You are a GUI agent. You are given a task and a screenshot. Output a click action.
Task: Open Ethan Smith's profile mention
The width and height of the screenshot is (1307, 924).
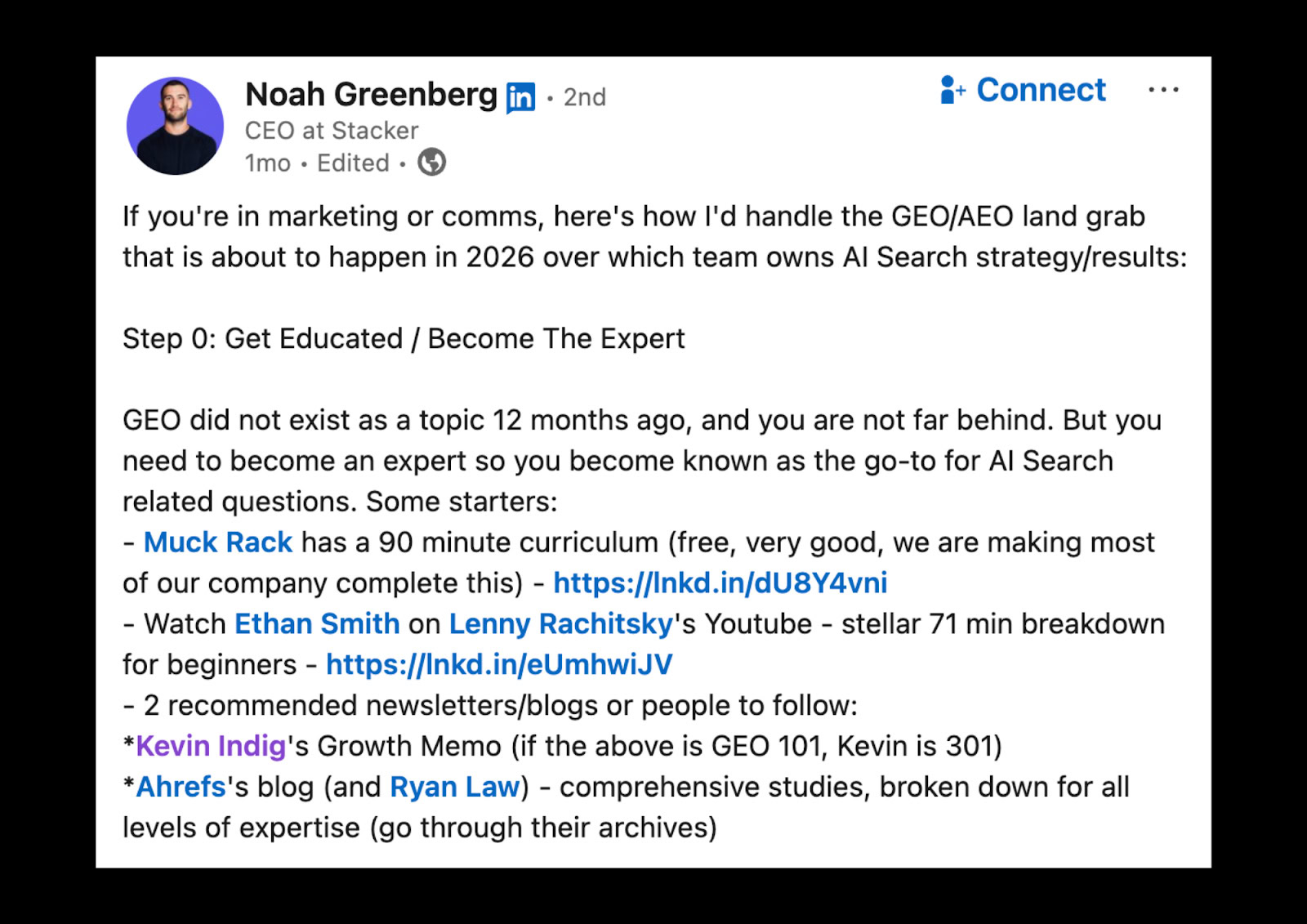coord(317,624)
